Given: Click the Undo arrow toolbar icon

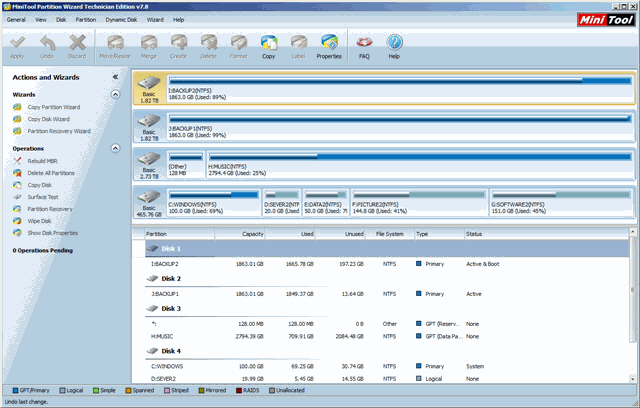Looking at the screenshot, I should [x=47, y=47].
